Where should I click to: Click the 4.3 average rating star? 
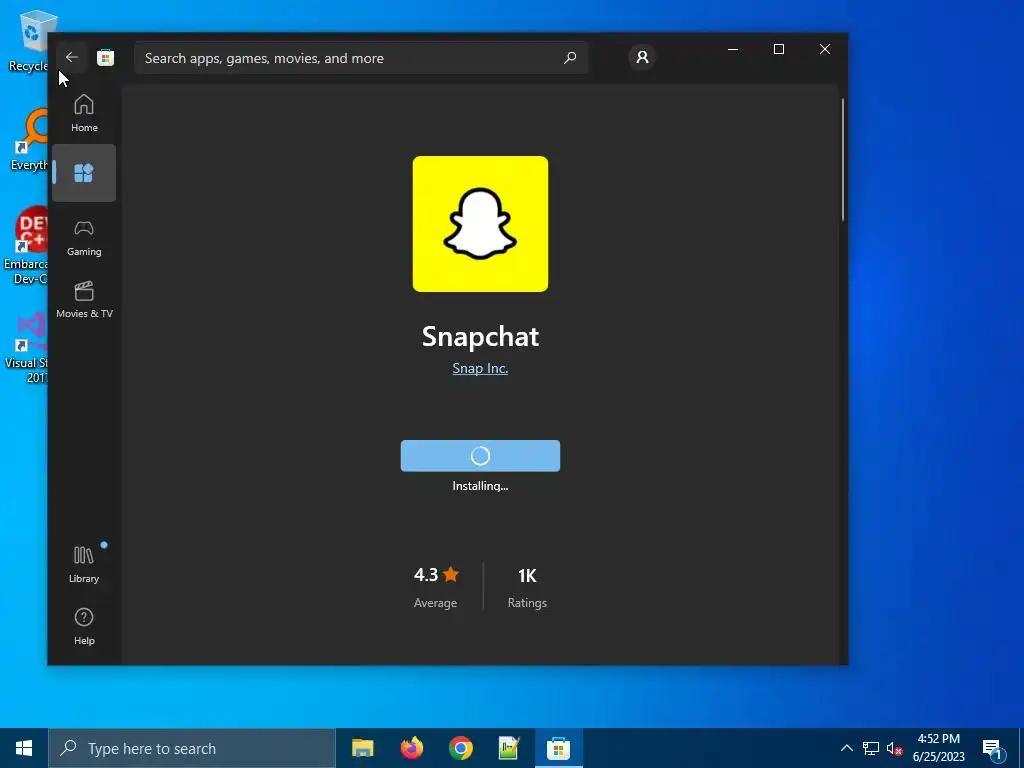coord(451,575)
